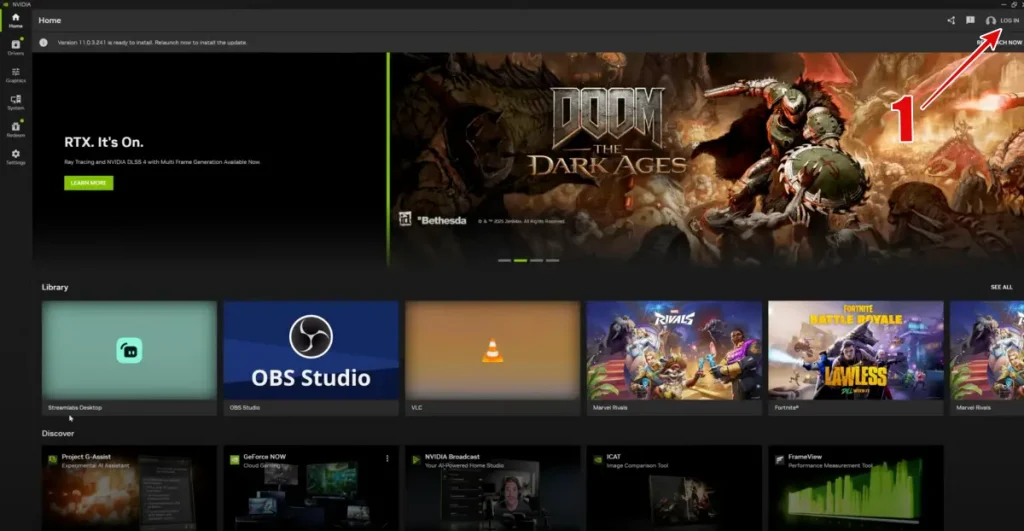The image size is (1024, 531).
Task: Select the last carousel page indicator
Action: [552, 260]
